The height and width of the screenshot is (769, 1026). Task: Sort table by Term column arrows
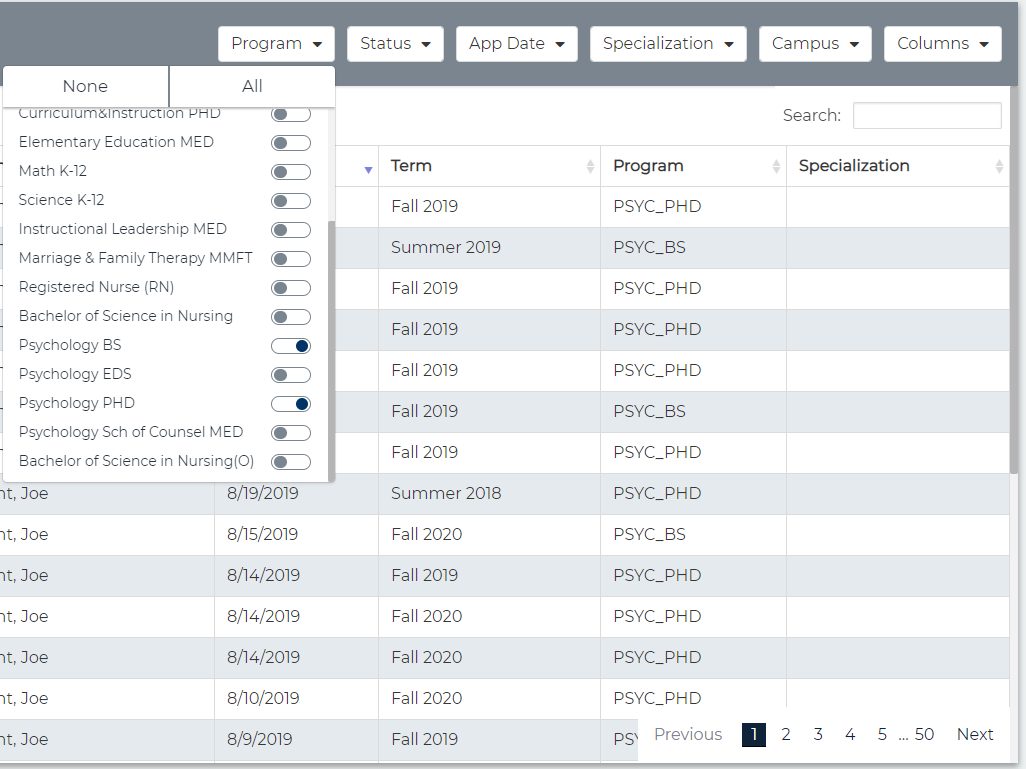click(x=590, y=167)
